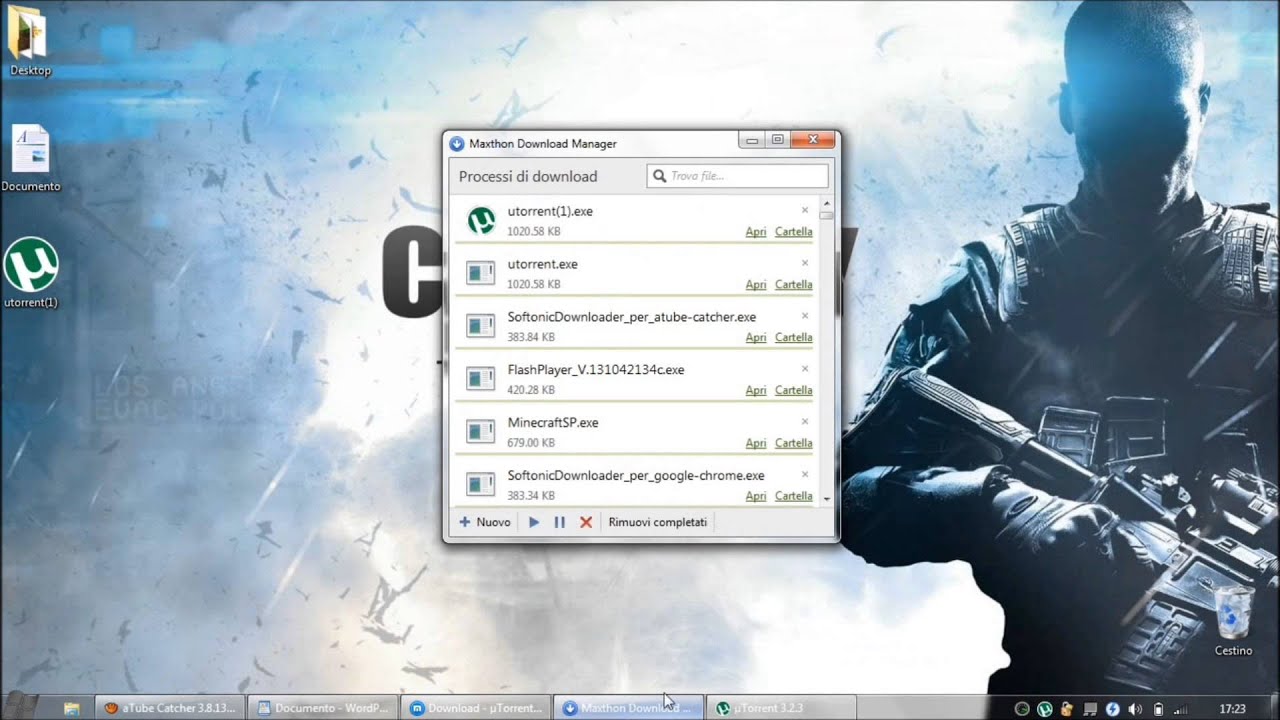1280x720 pixels.
Task: Click the MinecraftSP.exe file icon
Action: click(x=481, y=432)
